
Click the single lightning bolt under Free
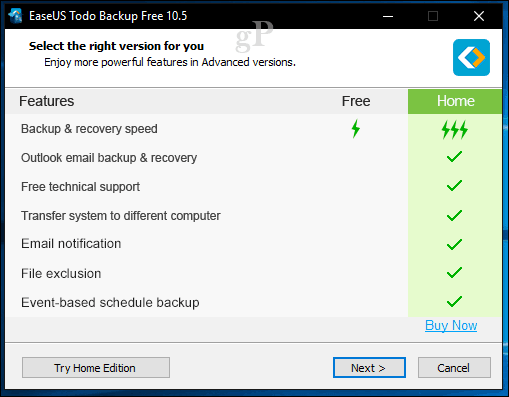click(356, 129)
